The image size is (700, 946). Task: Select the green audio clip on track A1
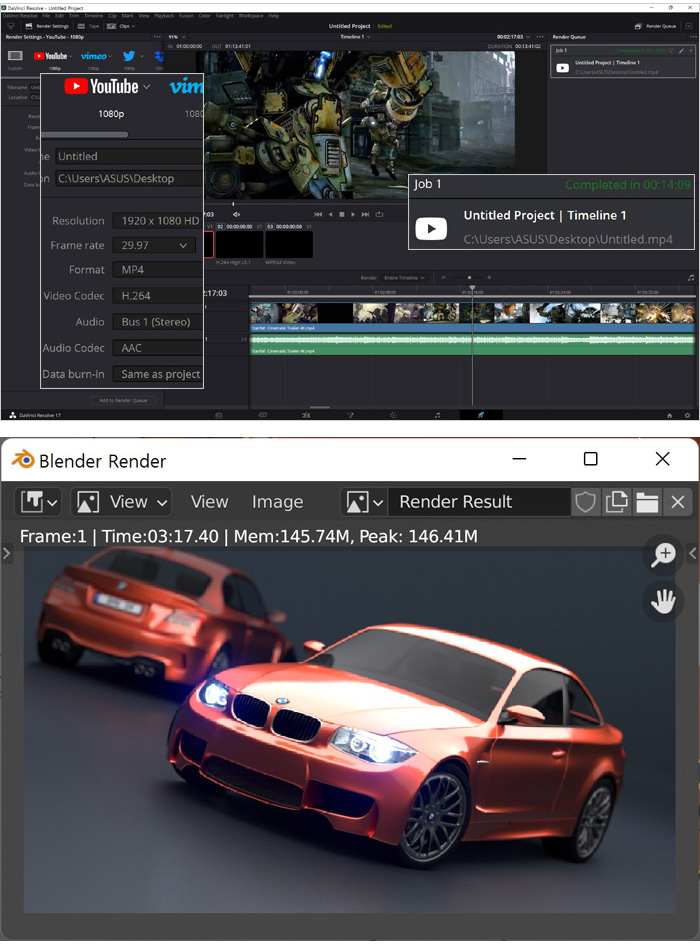pyautogui.click(x=472, y=344)
